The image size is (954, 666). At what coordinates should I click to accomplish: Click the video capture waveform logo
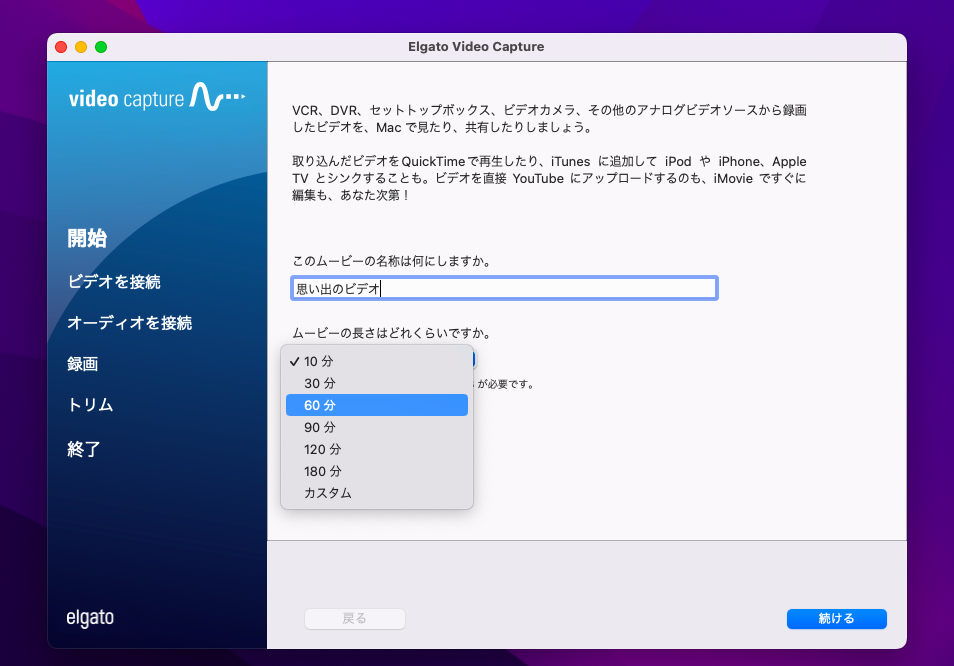click(157, 98)
